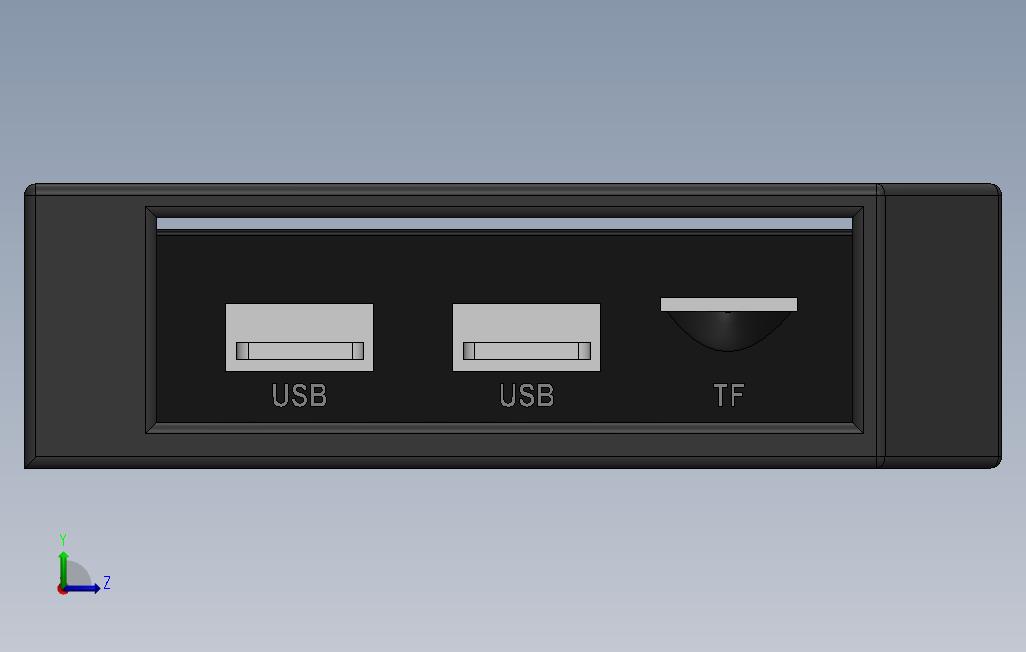The width and height of the screenshot is (1026, 652).
Task: Select the second 'USB' engraved label
Action: [x=527, y=395]
